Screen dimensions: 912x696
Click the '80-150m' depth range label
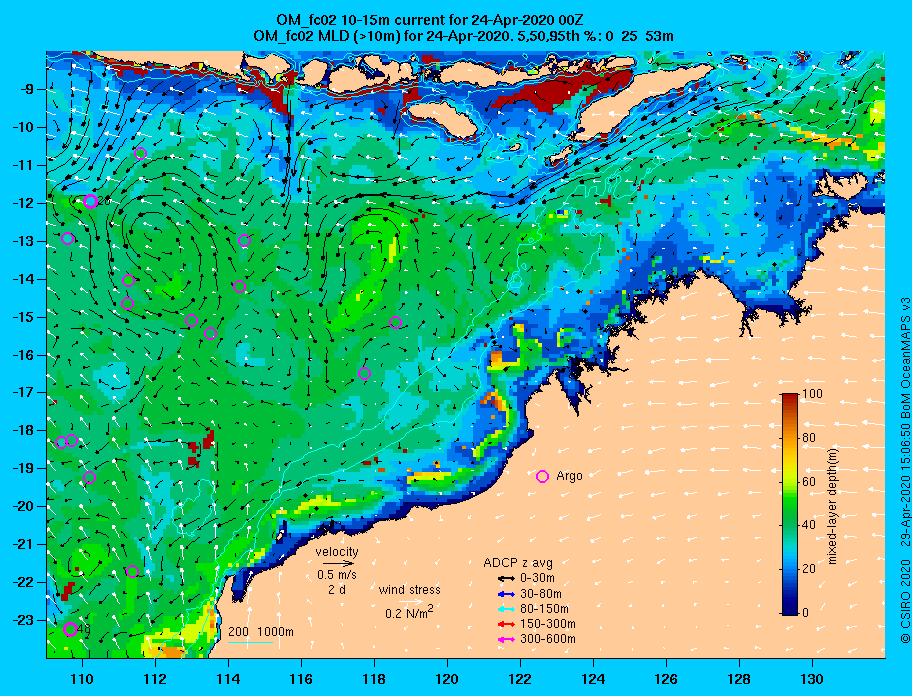[544, 609]
